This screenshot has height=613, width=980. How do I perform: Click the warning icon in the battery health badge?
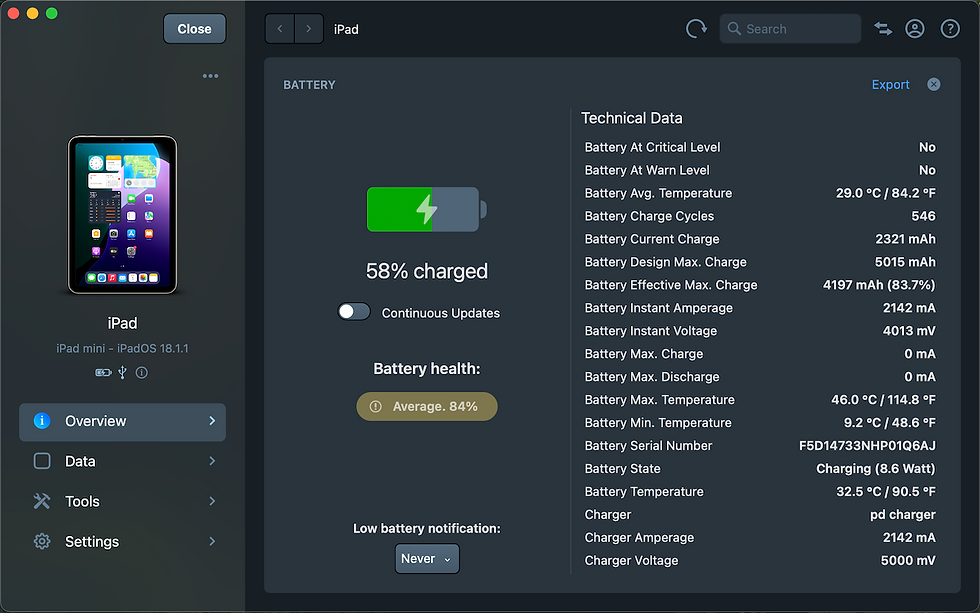pos(376,407)
